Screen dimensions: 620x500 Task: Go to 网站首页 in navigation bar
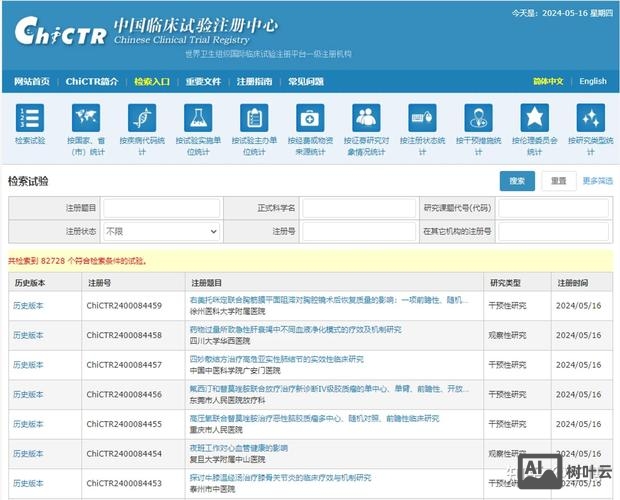click(x=32, y=81)
